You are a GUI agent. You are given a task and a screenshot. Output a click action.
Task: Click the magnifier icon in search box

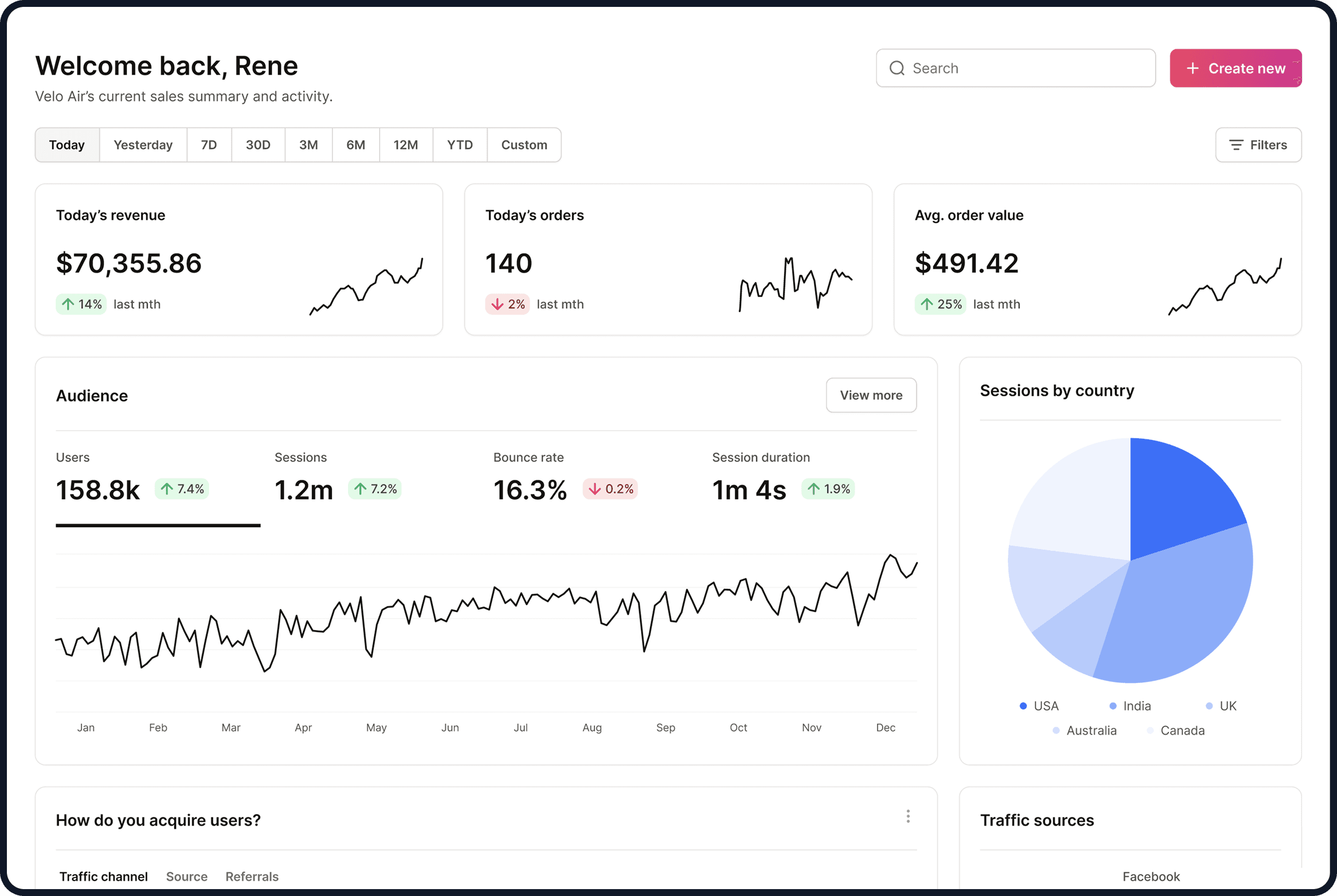point(897,68)
